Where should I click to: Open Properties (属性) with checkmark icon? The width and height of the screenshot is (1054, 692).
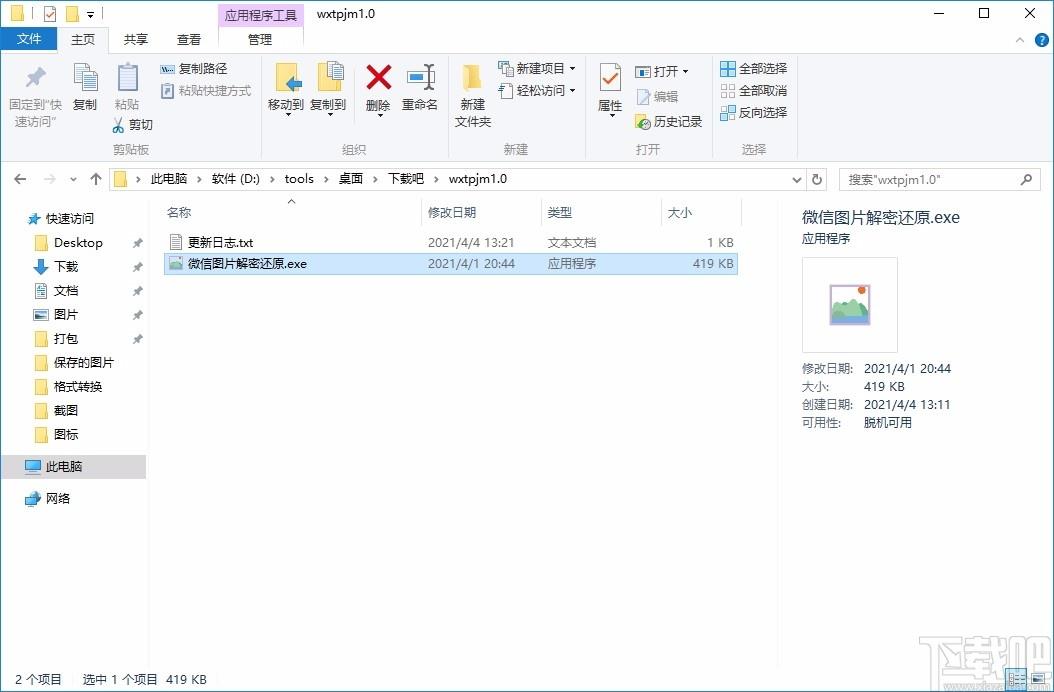tap(610, 91)
